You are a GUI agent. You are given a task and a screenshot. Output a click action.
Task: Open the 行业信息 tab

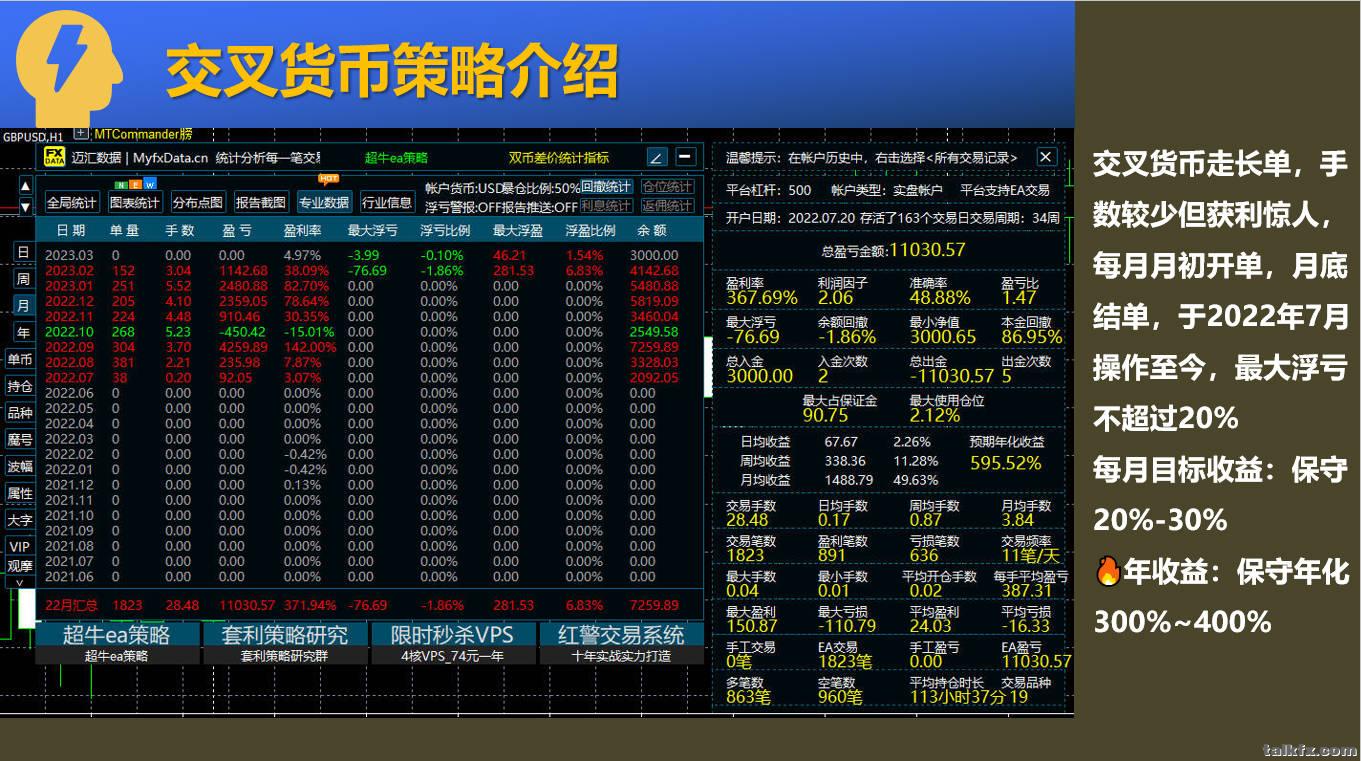coord(387,202)
